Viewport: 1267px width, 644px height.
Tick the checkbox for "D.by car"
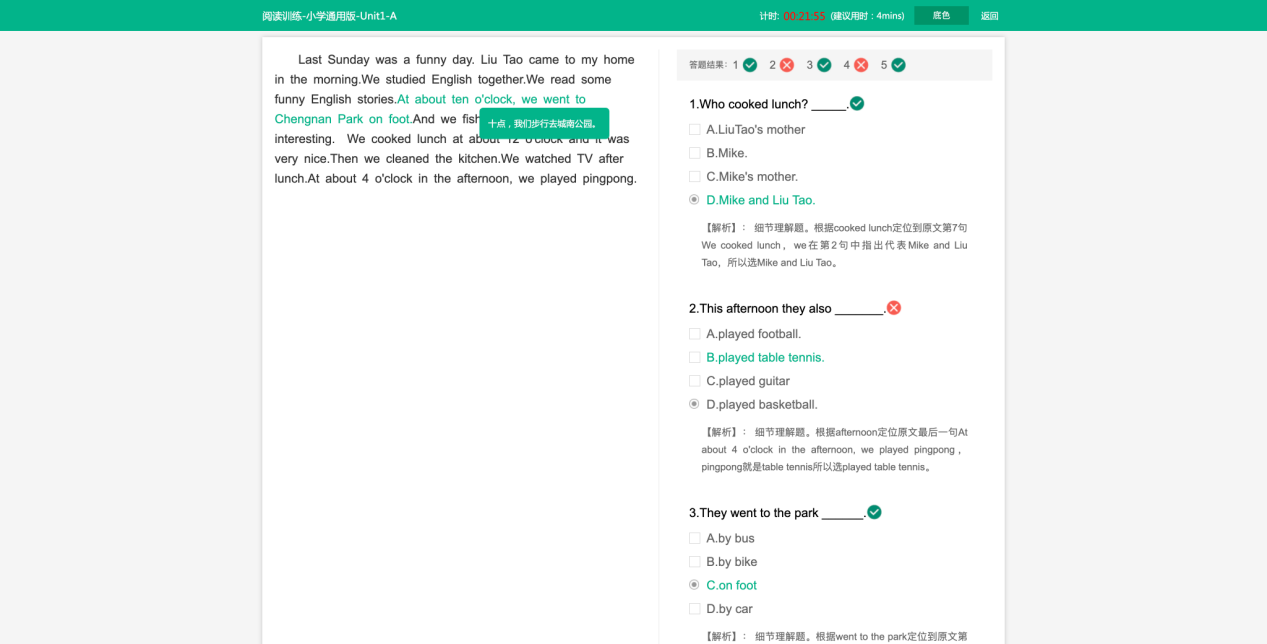(x=695, y=609)
